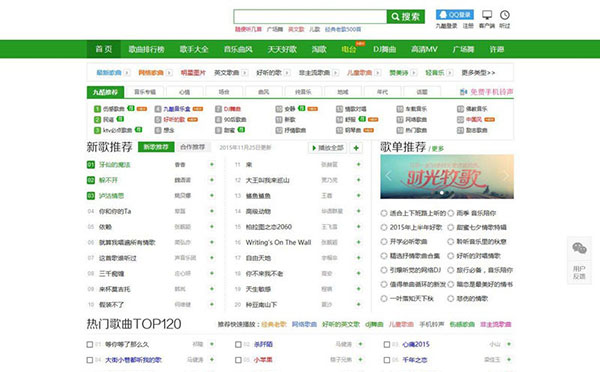The image size is (600, 372).
Task: Expand the arrow next to 好听的歌
Action: point(287,72)
